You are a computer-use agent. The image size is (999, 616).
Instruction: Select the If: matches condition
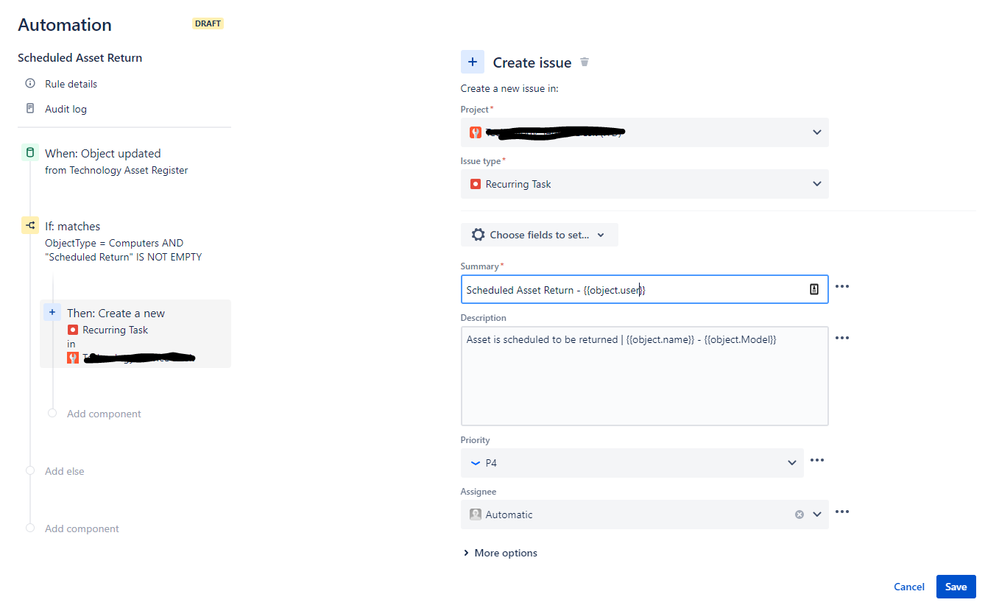(x=72, y=226)
